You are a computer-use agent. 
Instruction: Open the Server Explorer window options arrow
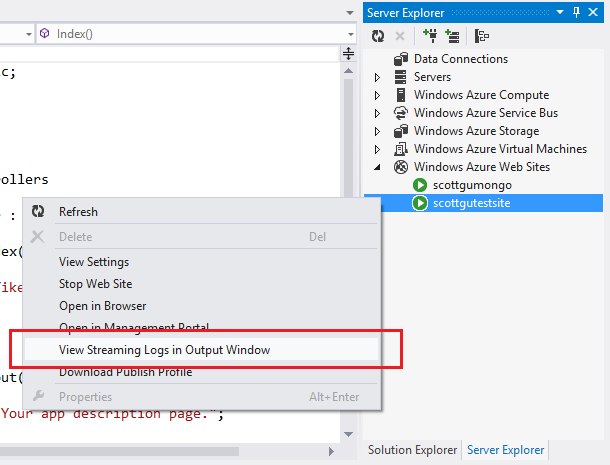[560, 12]
